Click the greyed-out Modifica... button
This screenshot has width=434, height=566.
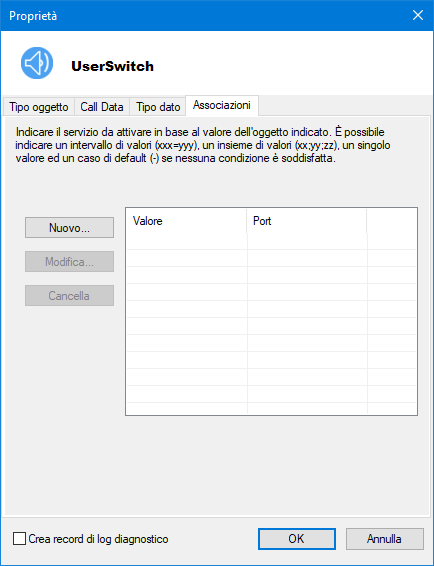coord(69,262)
